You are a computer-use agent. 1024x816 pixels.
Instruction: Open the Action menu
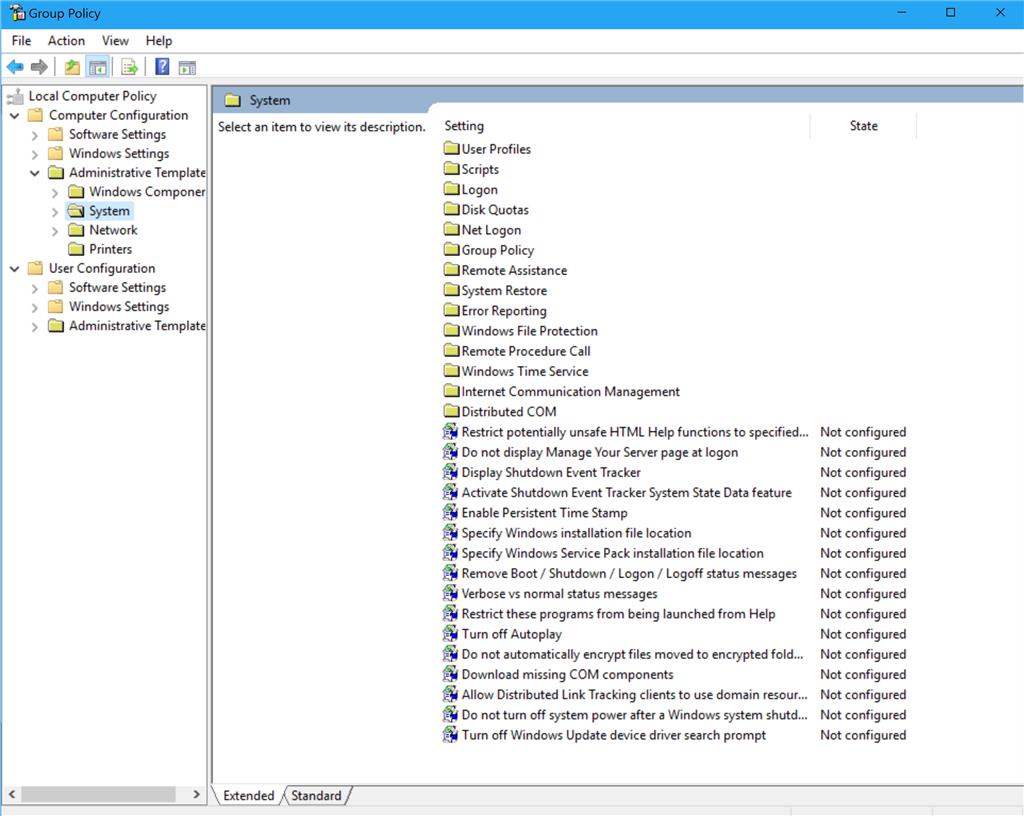(x=66, y=40)
